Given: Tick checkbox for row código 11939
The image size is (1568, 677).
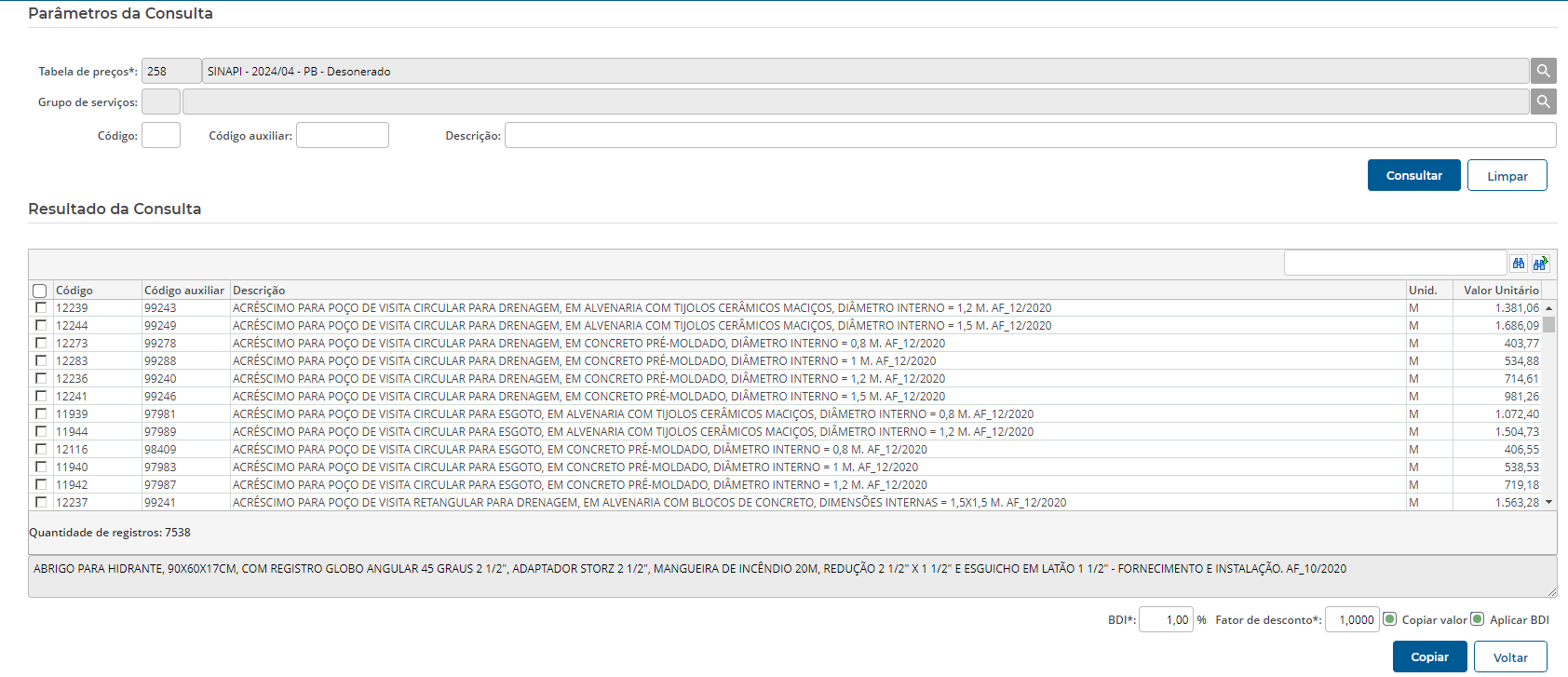Looking at the screenshot, I should tap(41, 413).
